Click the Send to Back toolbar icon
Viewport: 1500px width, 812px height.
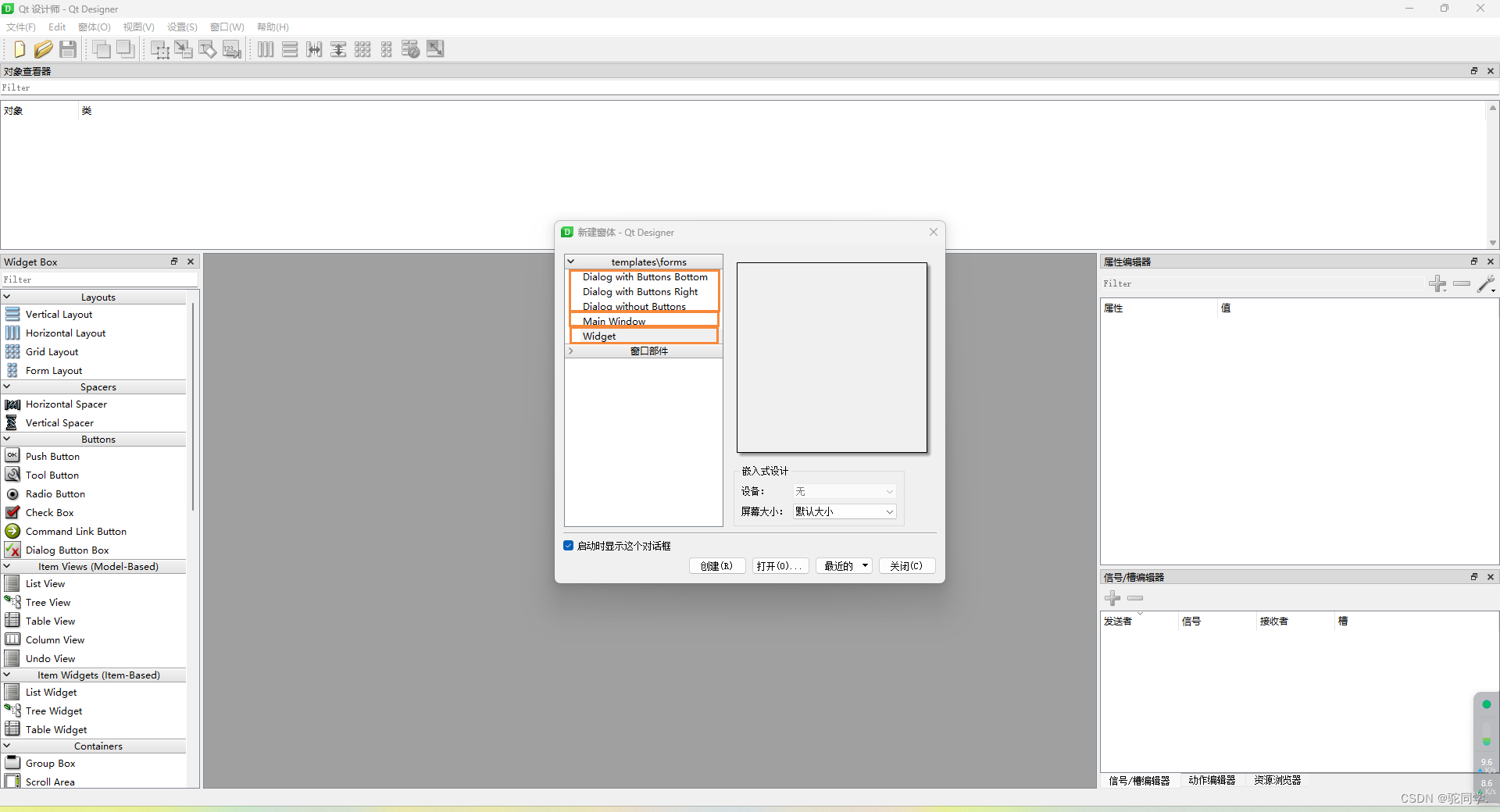(x=102, y=49)
